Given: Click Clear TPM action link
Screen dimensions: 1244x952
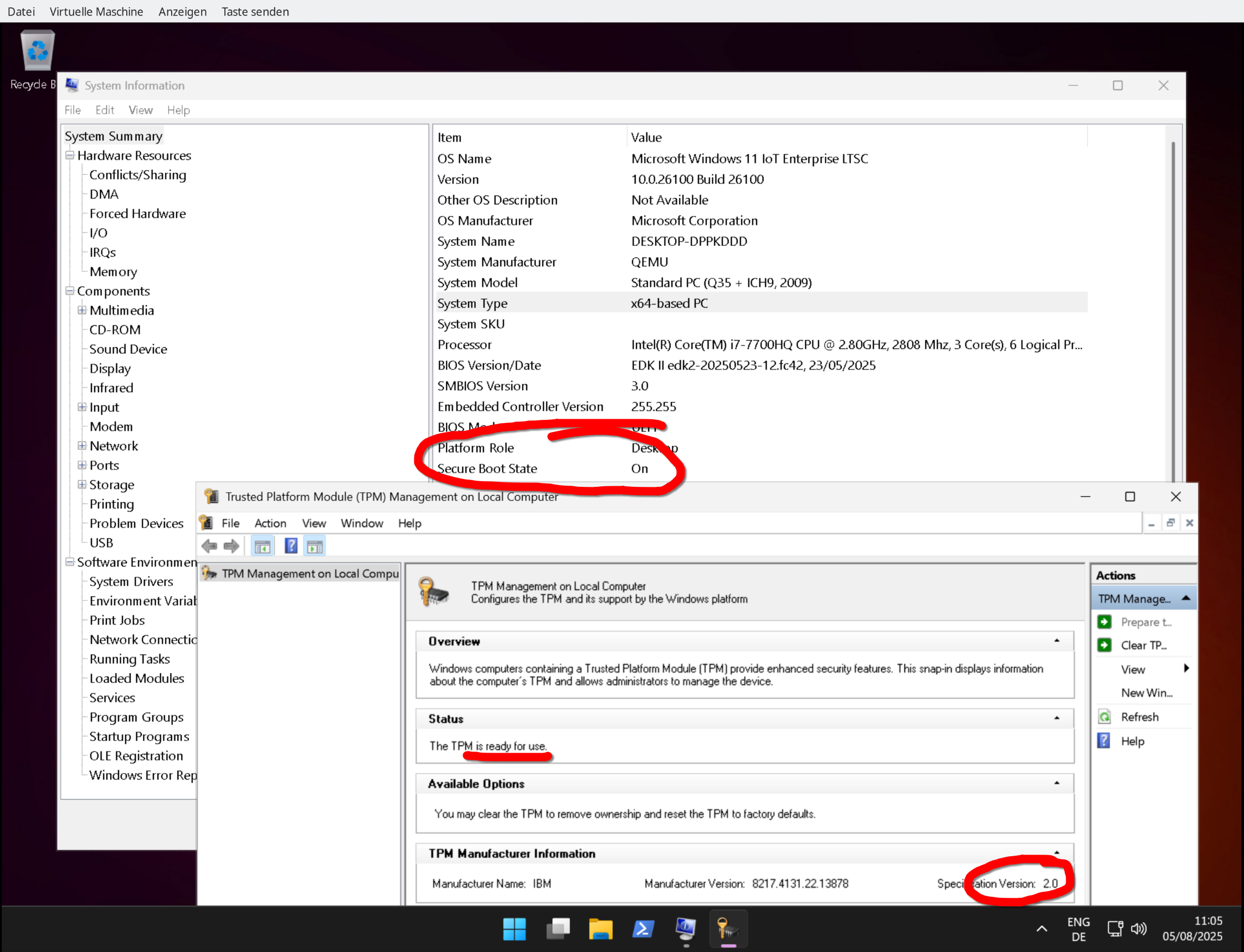Looking at the screenshot, I should point(1144,645).
